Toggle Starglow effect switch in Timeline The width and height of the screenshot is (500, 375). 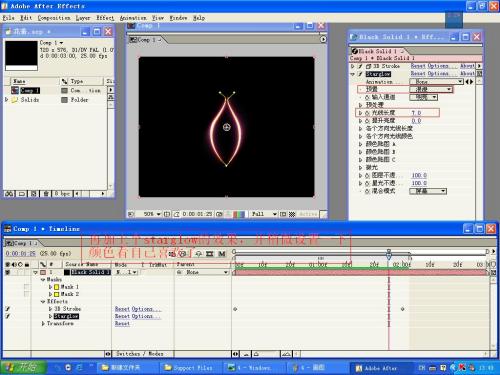tap(7, 316)
